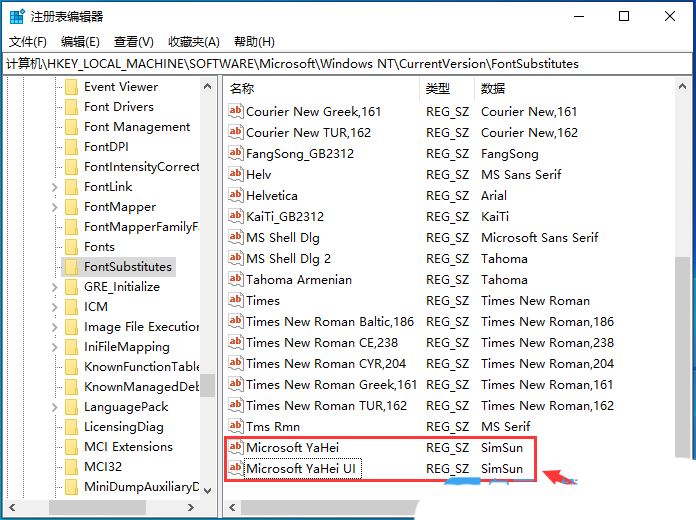Click the registry path address bar
Image resolution: width=696 pixels, height=520 pixels.
coord(348,64)
